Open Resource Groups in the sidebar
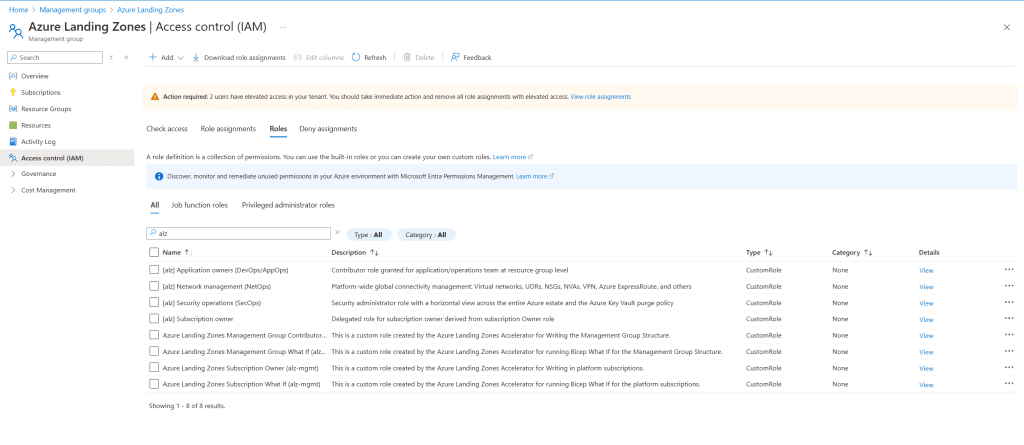The height and width of the screenshot is (445, 1024). click(46, 108)
